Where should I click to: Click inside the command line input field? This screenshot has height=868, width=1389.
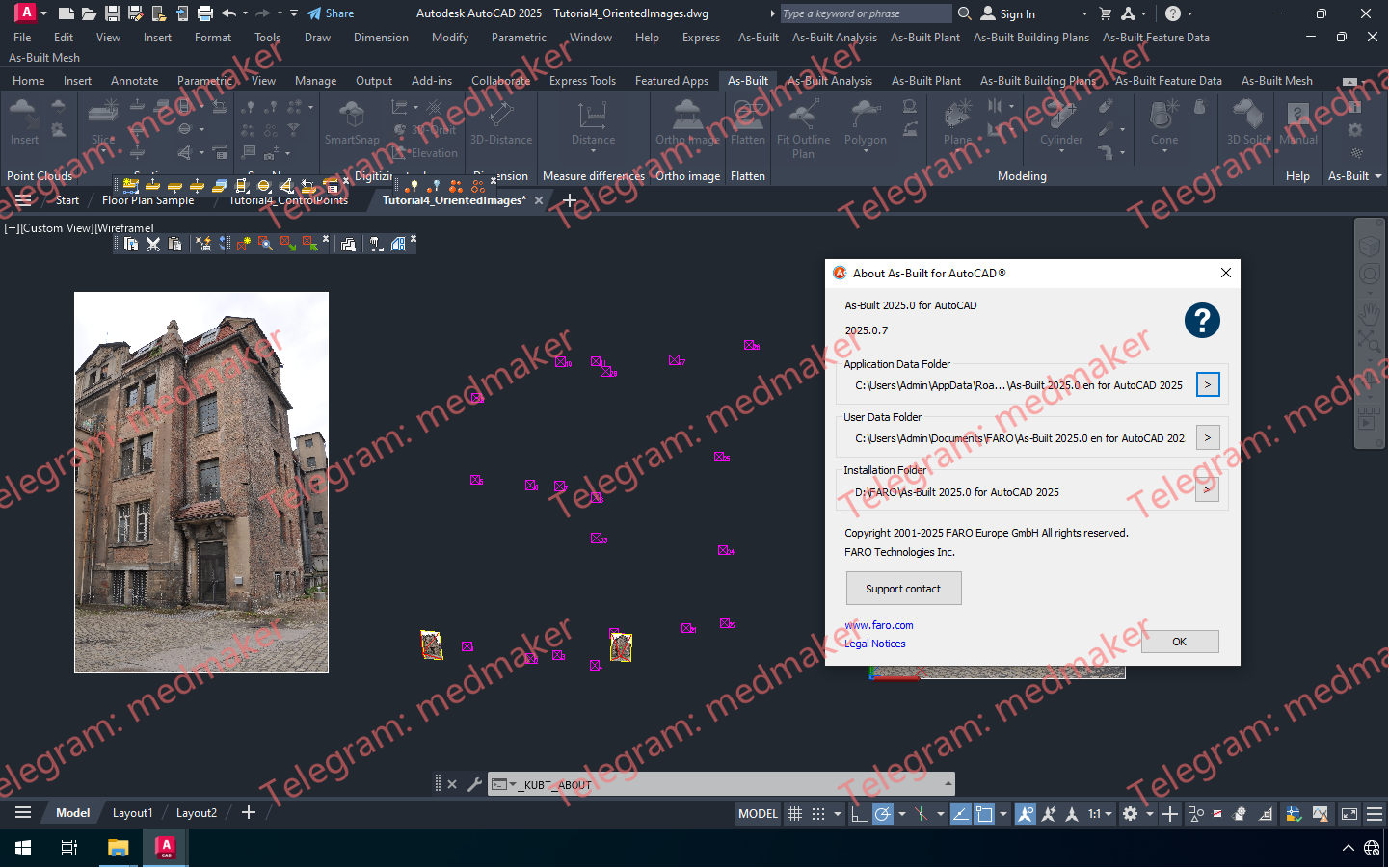675,784
